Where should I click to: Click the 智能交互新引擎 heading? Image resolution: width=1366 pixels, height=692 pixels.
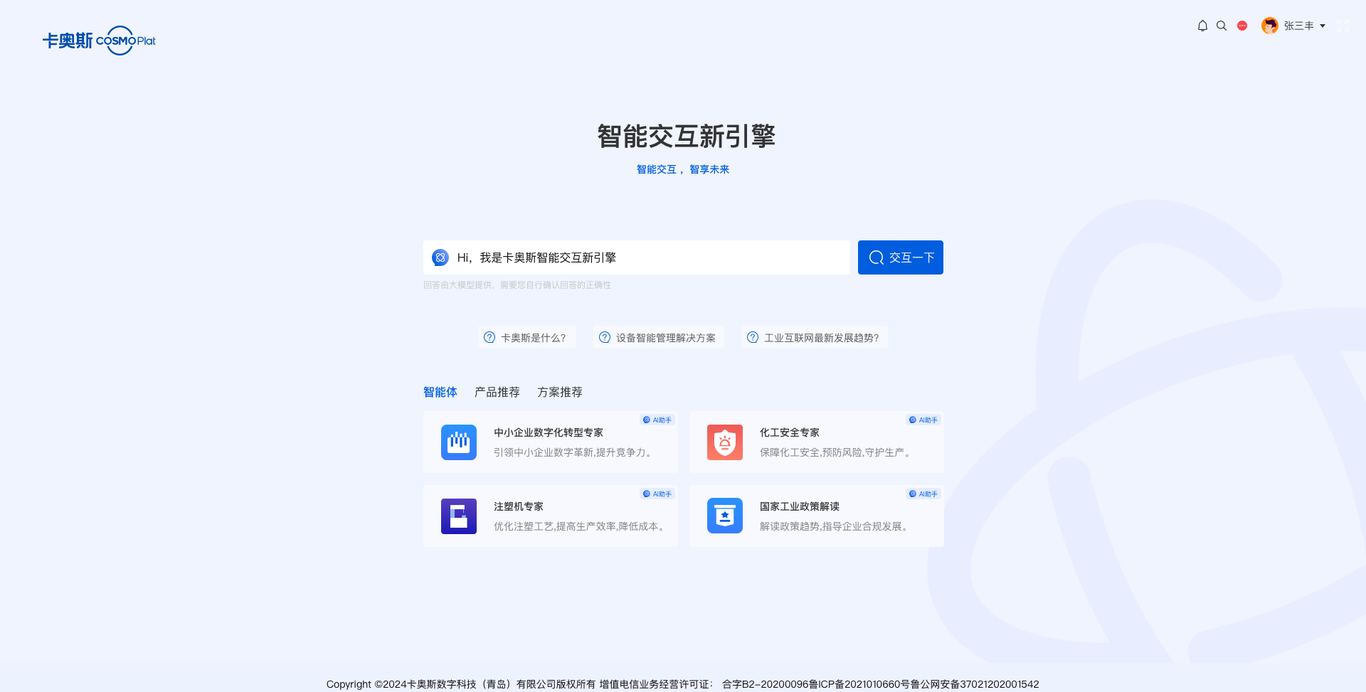tap(686, 136)
